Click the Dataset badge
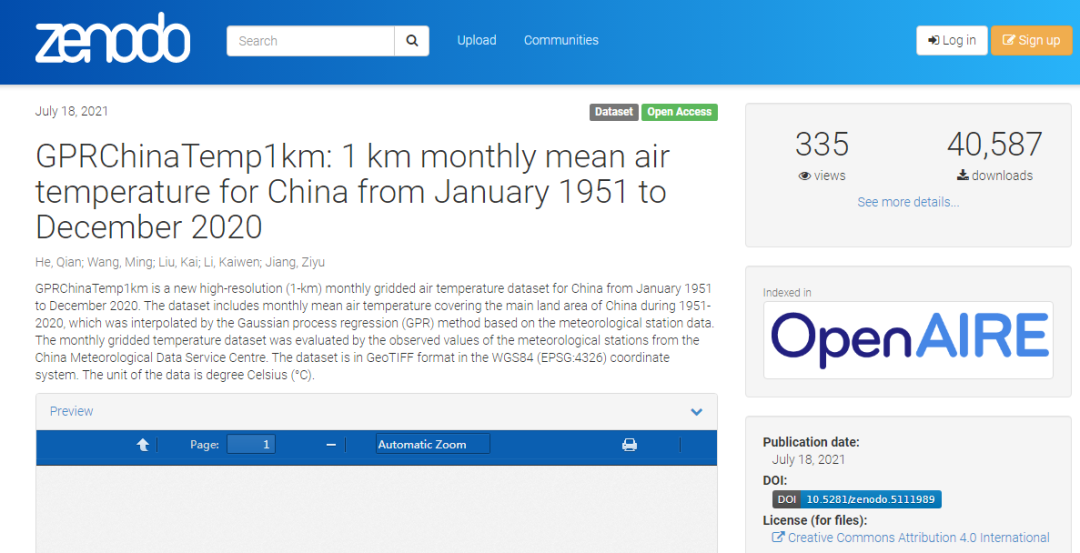The width and height of the screenshot is (1080, 553). point(614,112)
